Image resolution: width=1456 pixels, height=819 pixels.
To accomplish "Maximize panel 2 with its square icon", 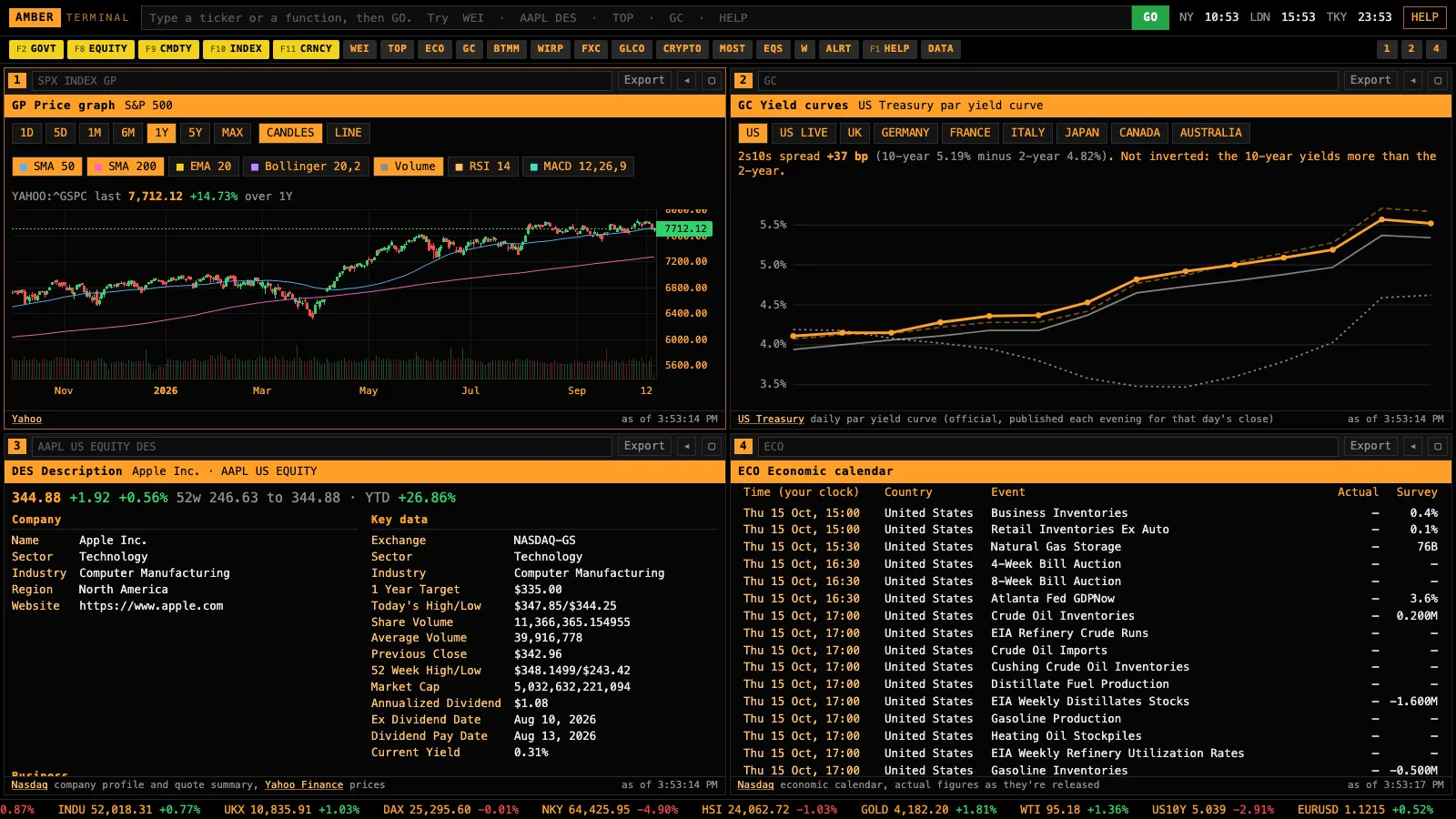I will click(1438, 80).
